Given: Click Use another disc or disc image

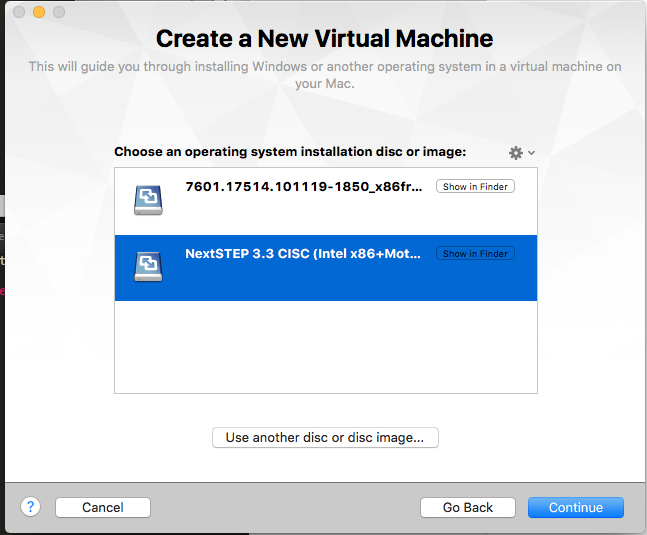Looking at the screenshot, I should [x=325, y=437].
